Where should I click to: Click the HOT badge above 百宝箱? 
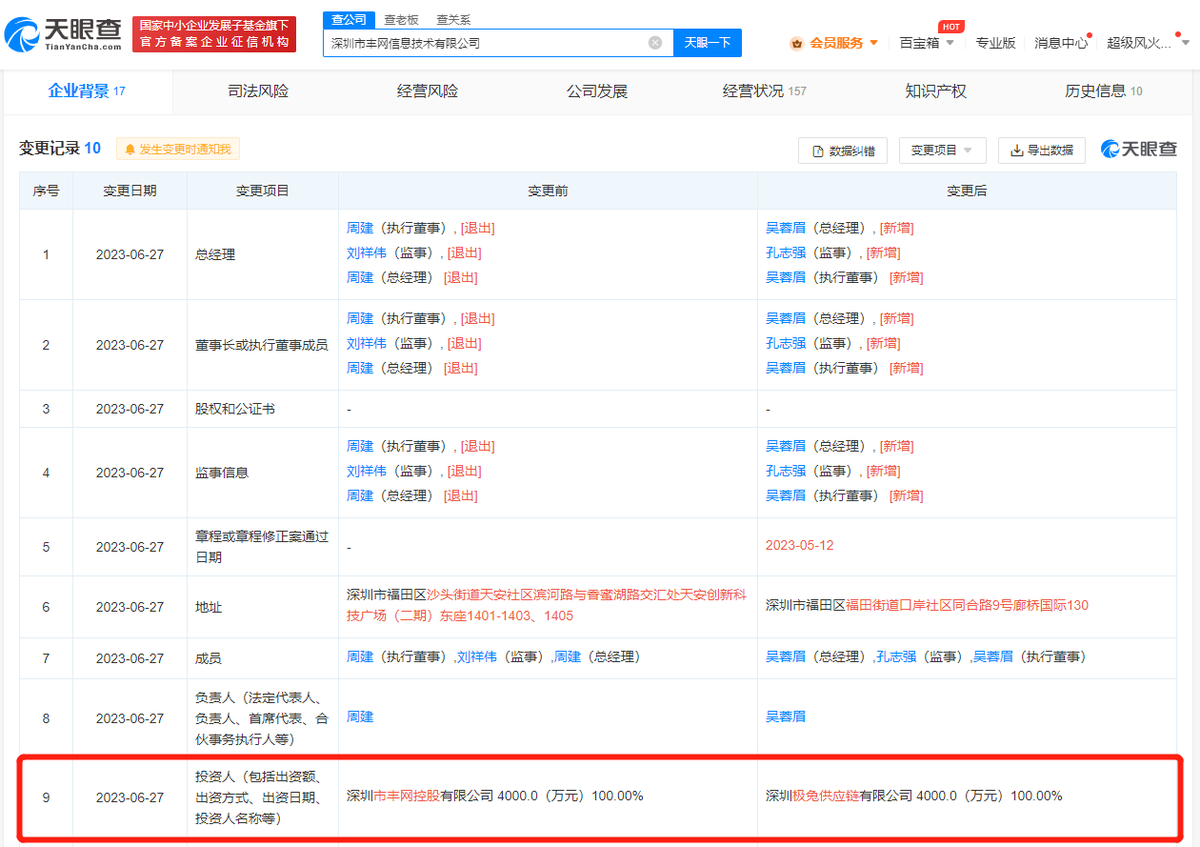pyautogui.click(x=950, y=27)
